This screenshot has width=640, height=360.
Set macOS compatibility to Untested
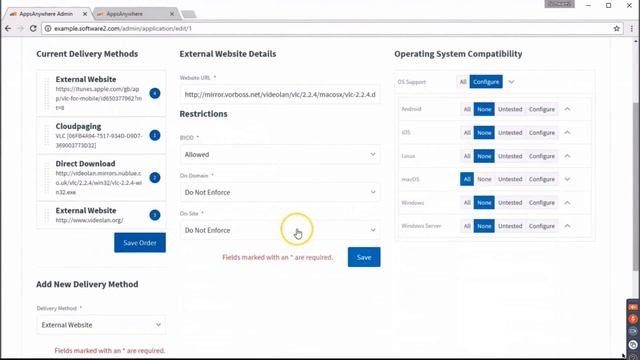pos(510,179)
